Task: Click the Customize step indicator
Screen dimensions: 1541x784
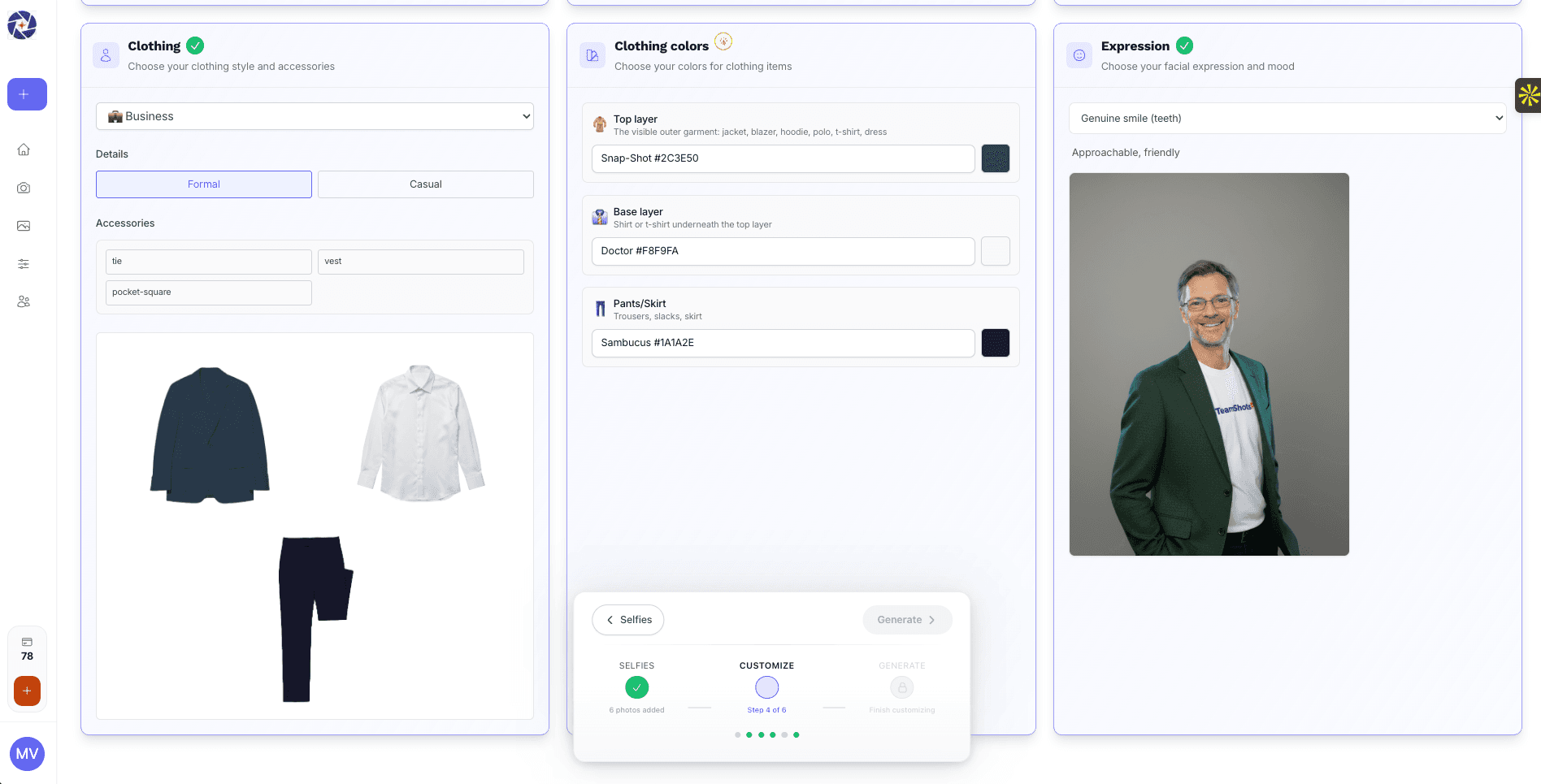Action: (x=766, y=687)
